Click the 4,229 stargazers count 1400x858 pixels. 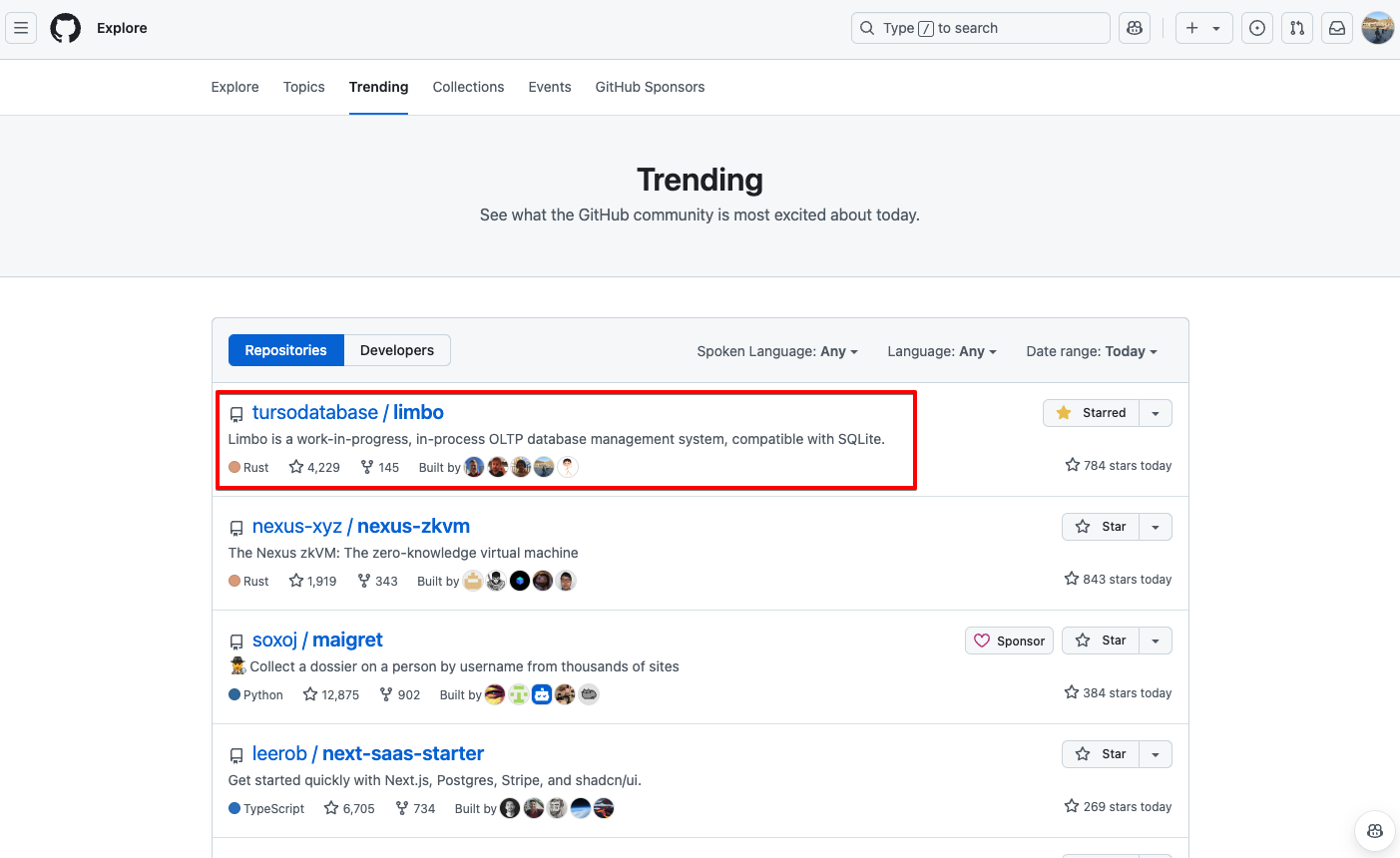tap(323, 467)
